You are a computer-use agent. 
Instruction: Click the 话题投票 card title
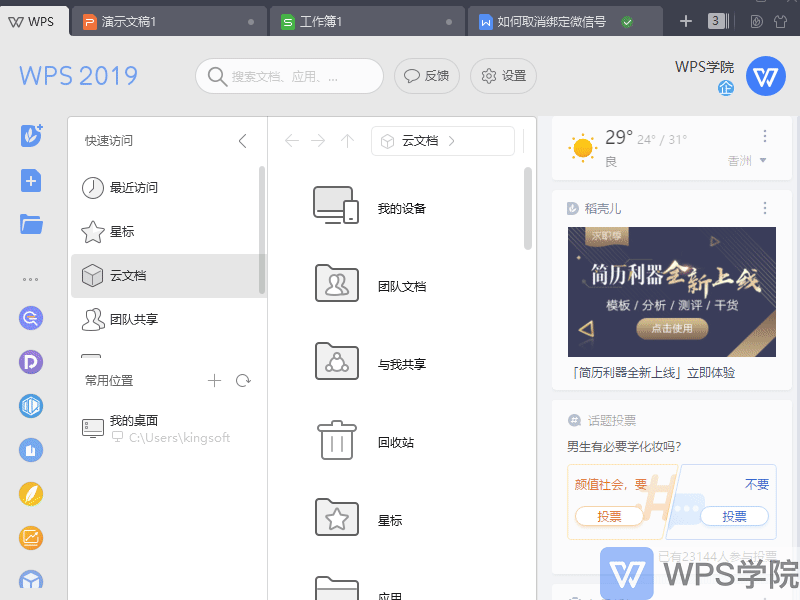pyautogui.click(x=612, y=420)
